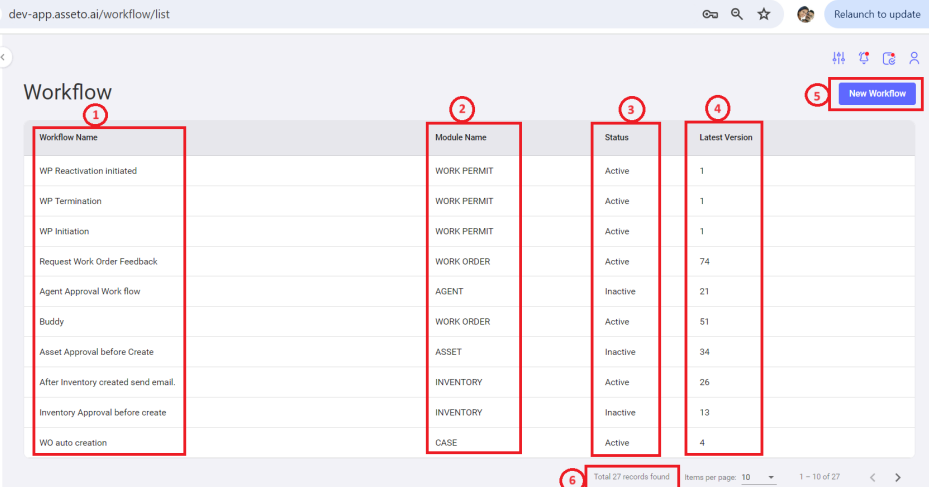Click version 51 cell
The width and height of the screenshot is (929, 487).
pyautogui.click(x=704, y=322)
